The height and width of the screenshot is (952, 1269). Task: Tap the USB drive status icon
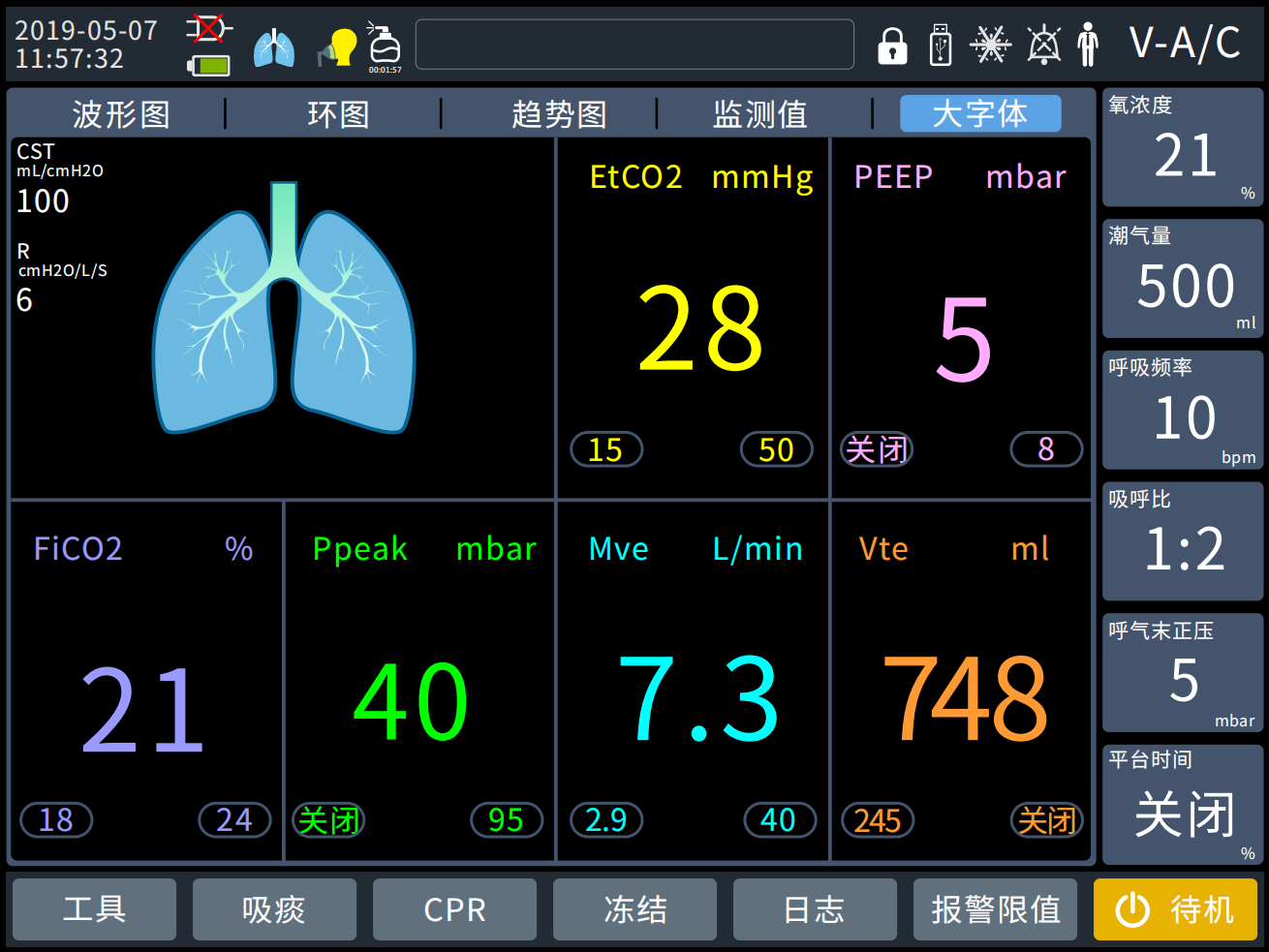(940, 46)
